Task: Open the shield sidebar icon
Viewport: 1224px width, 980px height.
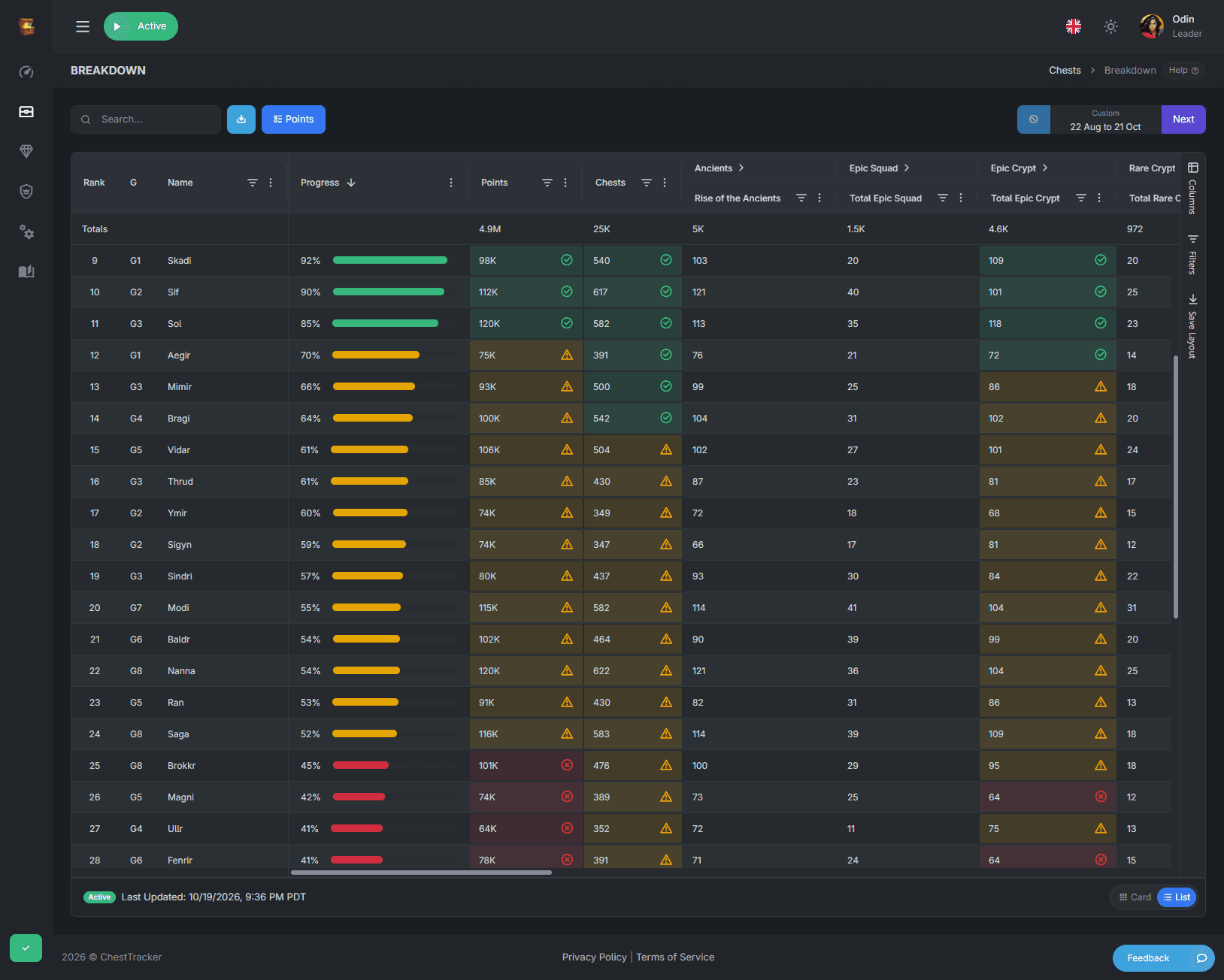Action: pyautogui.click(x=26, y=192)
